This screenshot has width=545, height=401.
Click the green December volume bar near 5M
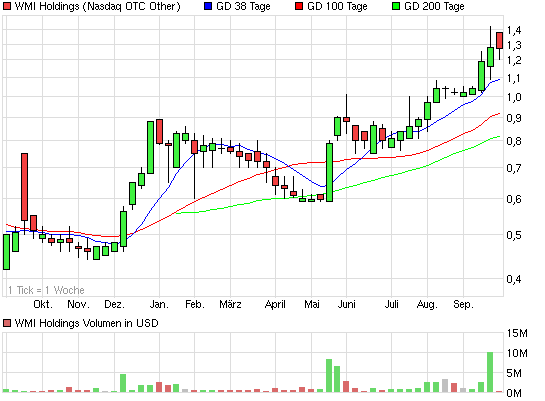coord(123,383)
